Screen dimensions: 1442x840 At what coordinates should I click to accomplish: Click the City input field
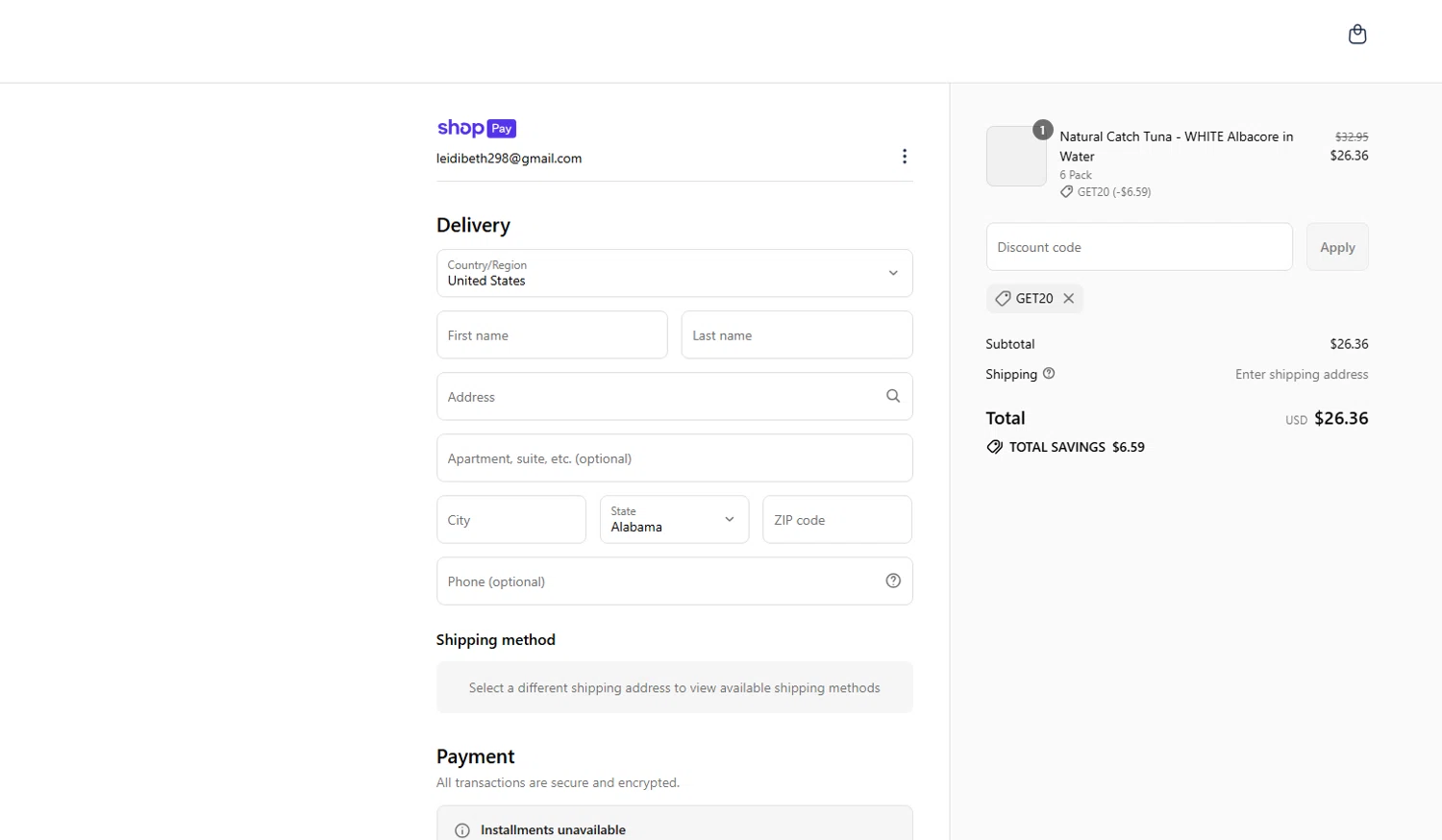pos(510,519)
